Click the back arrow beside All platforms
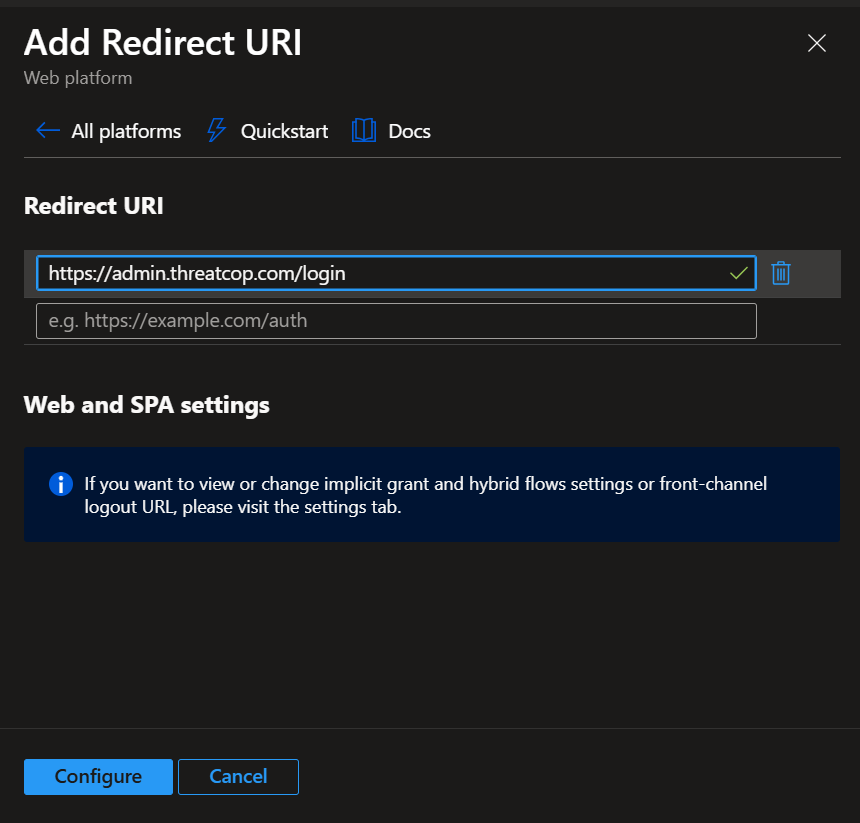Screen dimensions: 860x823 click(x=47, y=131)
